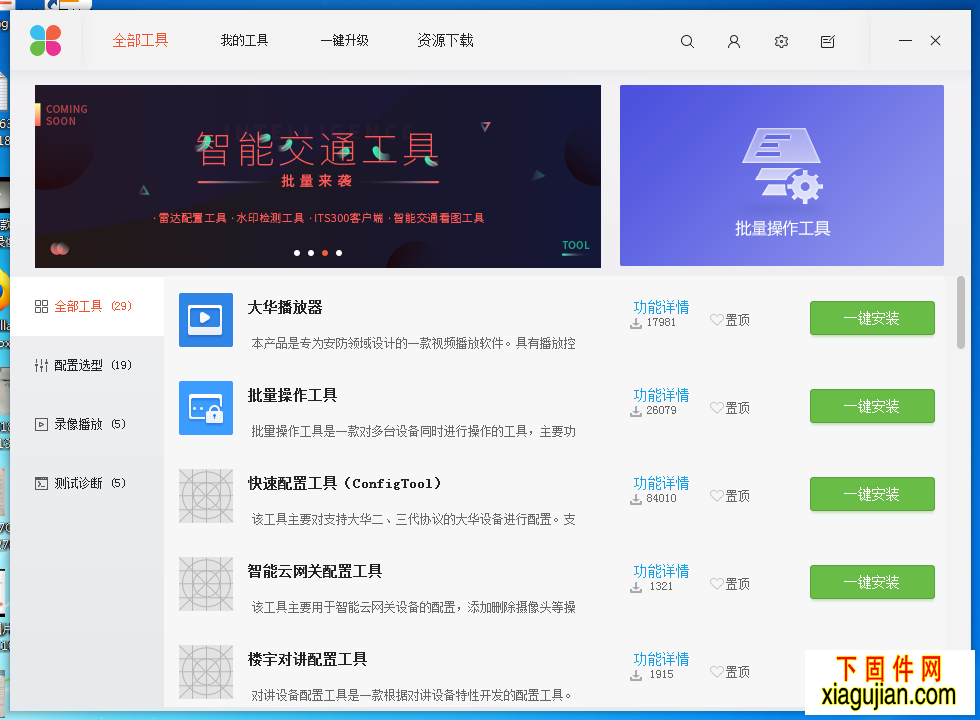Open the search magnifier icon
The image size is (980, 720).
687,42
